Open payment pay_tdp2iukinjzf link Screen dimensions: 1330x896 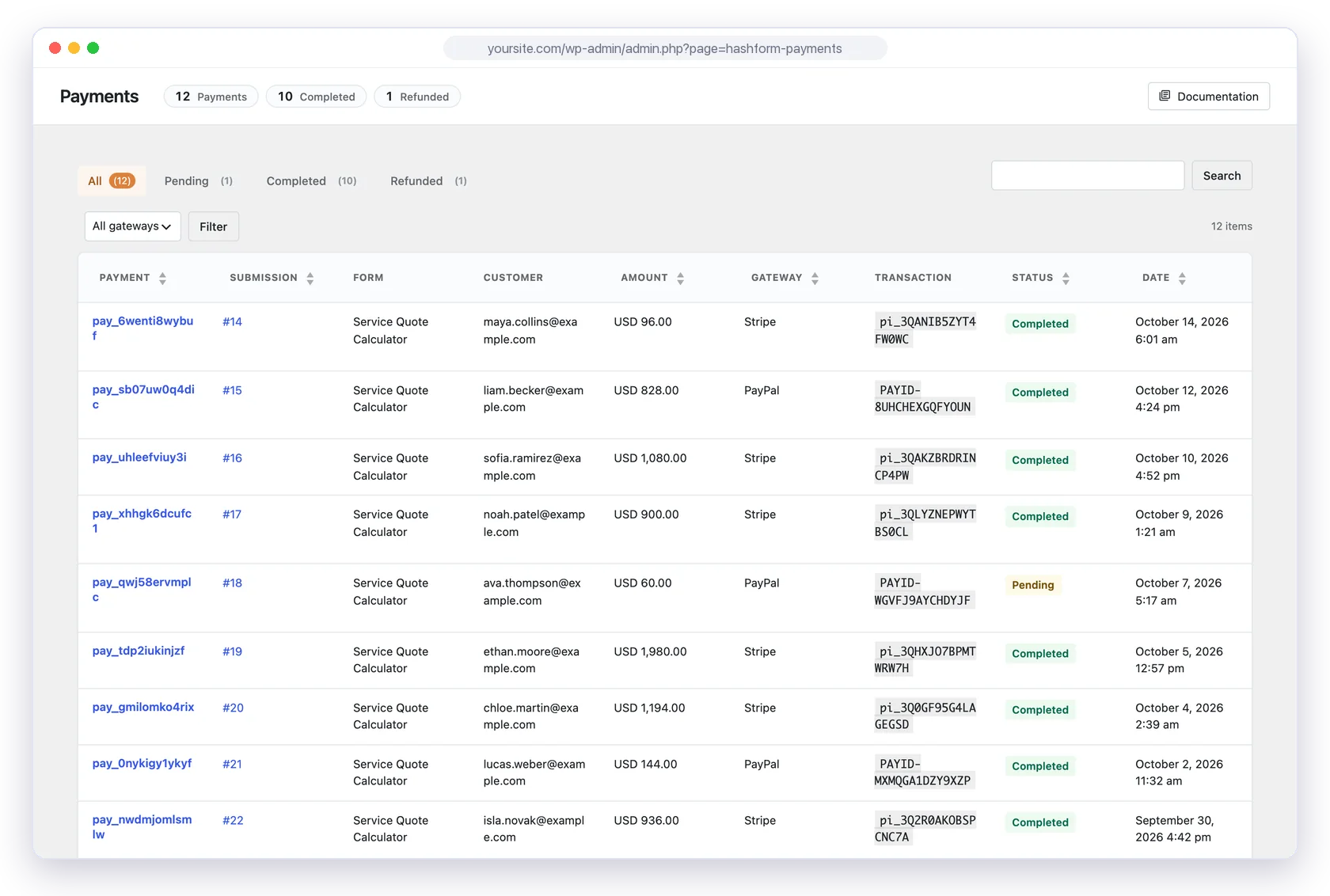[x=139, y=651]
